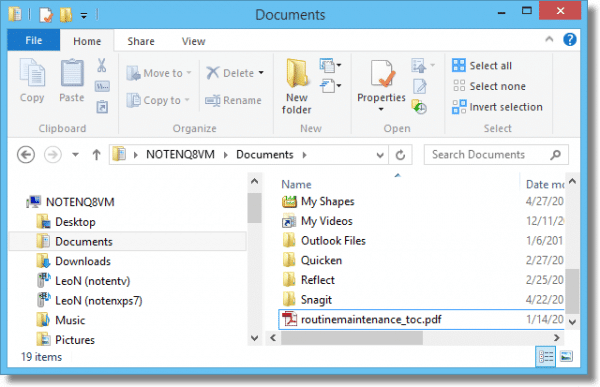Select the Outlook Files folder
The image size is (600, 387).
tap(333, 240)
